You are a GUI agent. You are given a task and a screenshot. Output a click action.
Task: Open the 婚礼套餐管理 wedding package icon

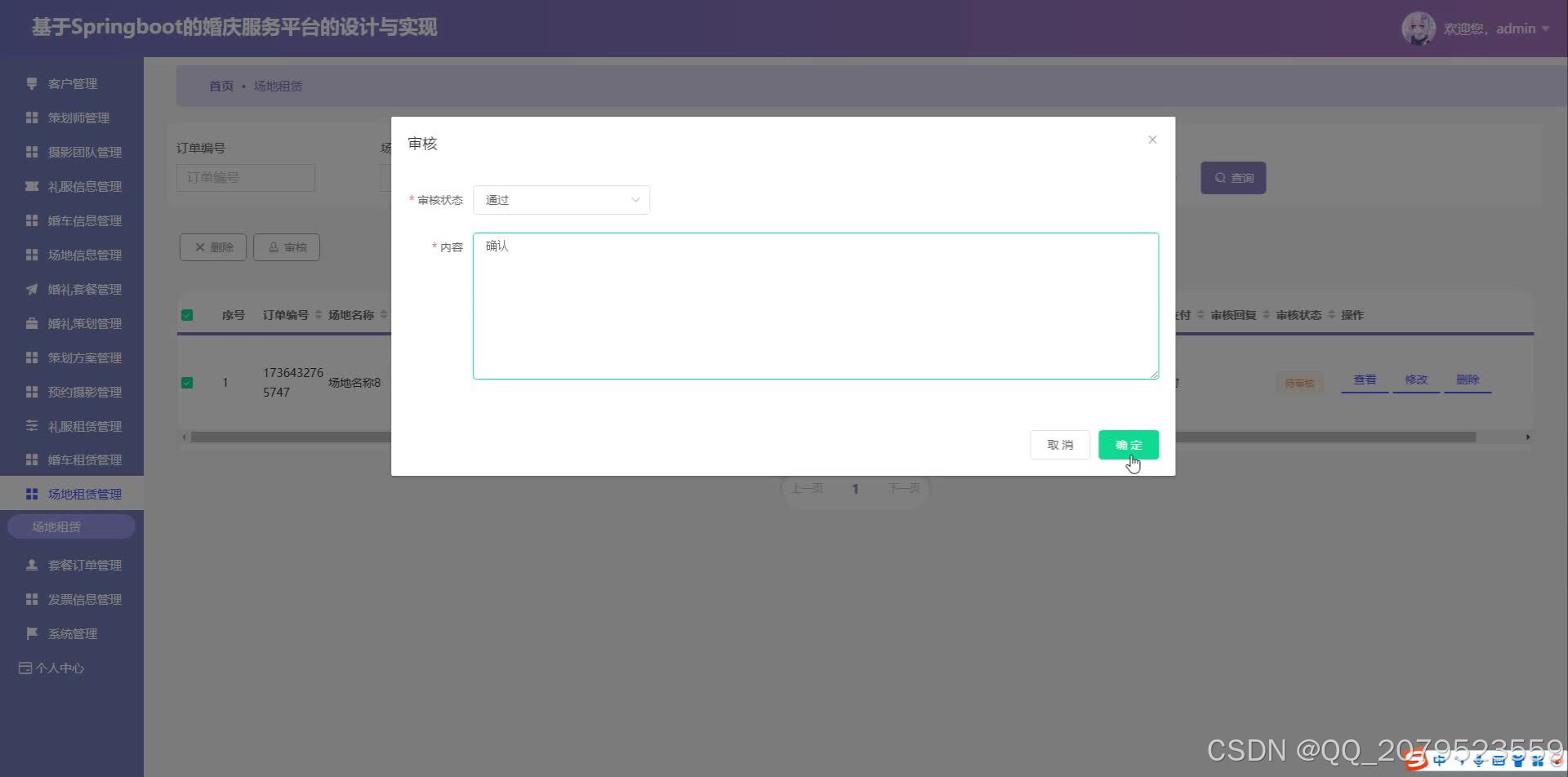pyautogui.click(x=31, y=289)
